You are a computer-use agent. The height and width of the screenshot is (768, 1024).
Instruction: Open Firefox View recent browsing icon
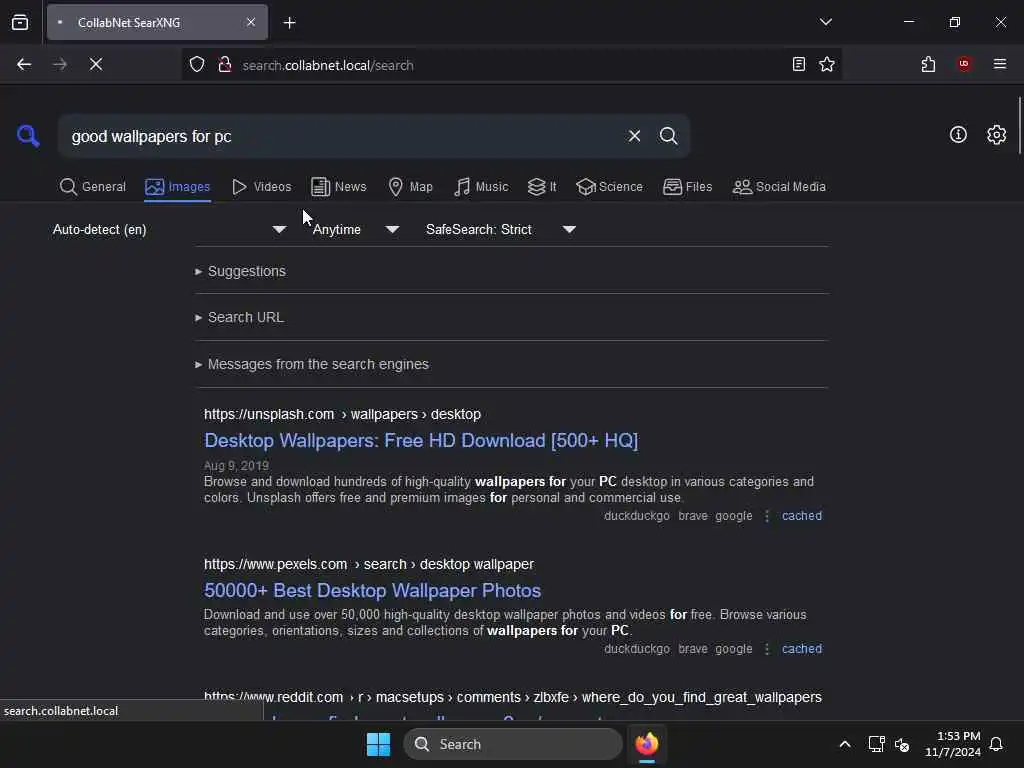[20, 23]
